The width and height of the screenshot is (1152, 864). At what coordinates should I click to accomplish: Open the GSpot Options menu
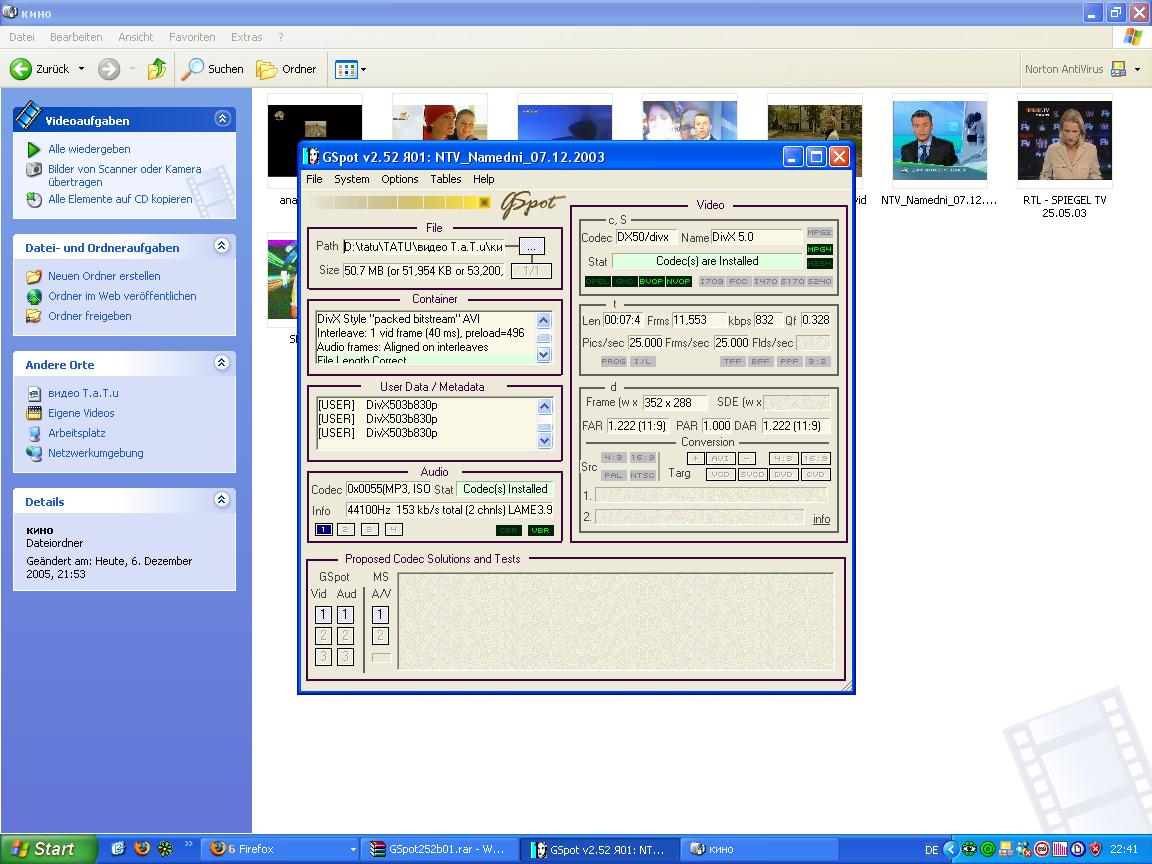(399, 179)
